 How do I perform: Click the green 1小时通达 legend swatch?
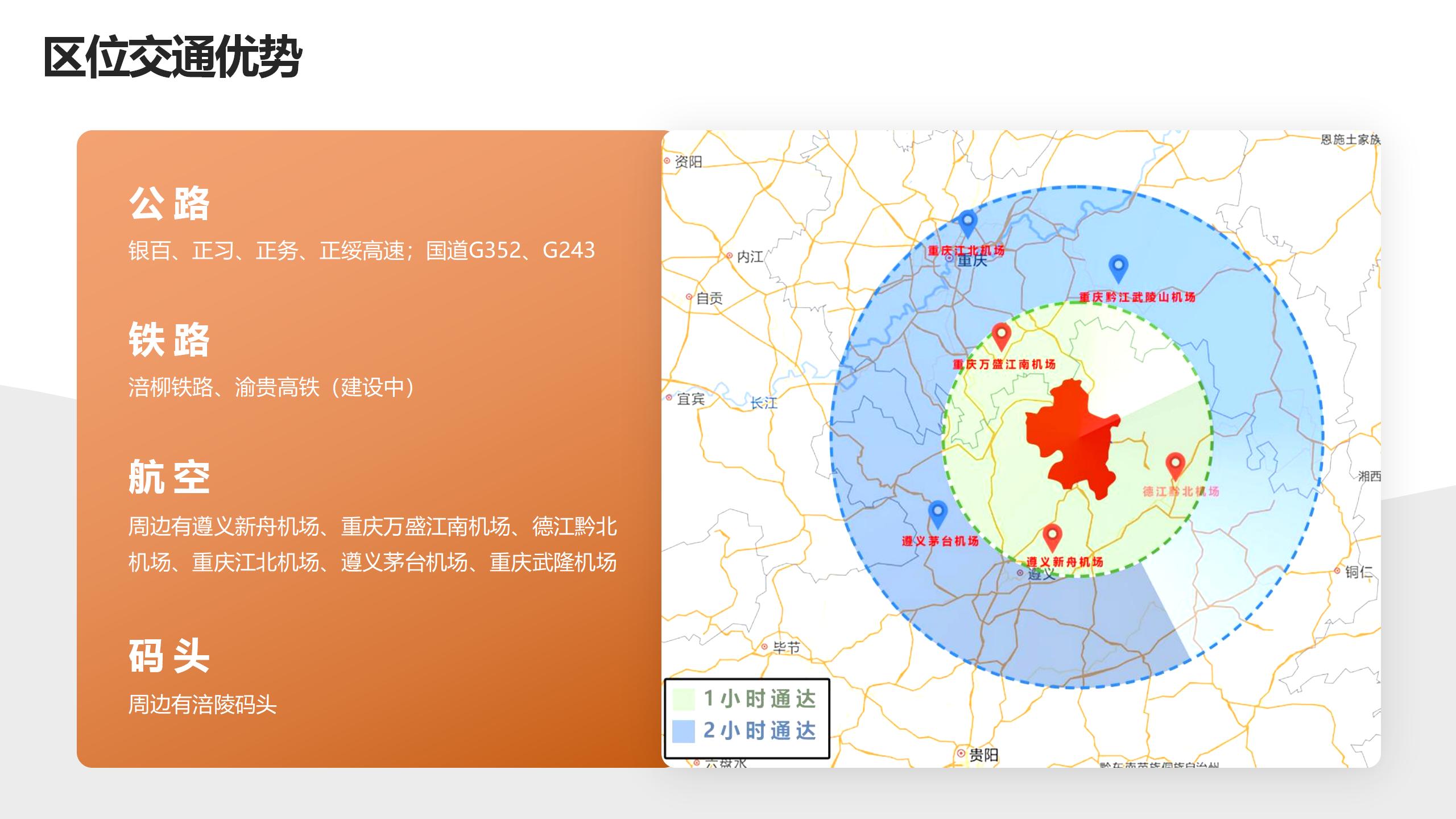[x=683, y=699]
